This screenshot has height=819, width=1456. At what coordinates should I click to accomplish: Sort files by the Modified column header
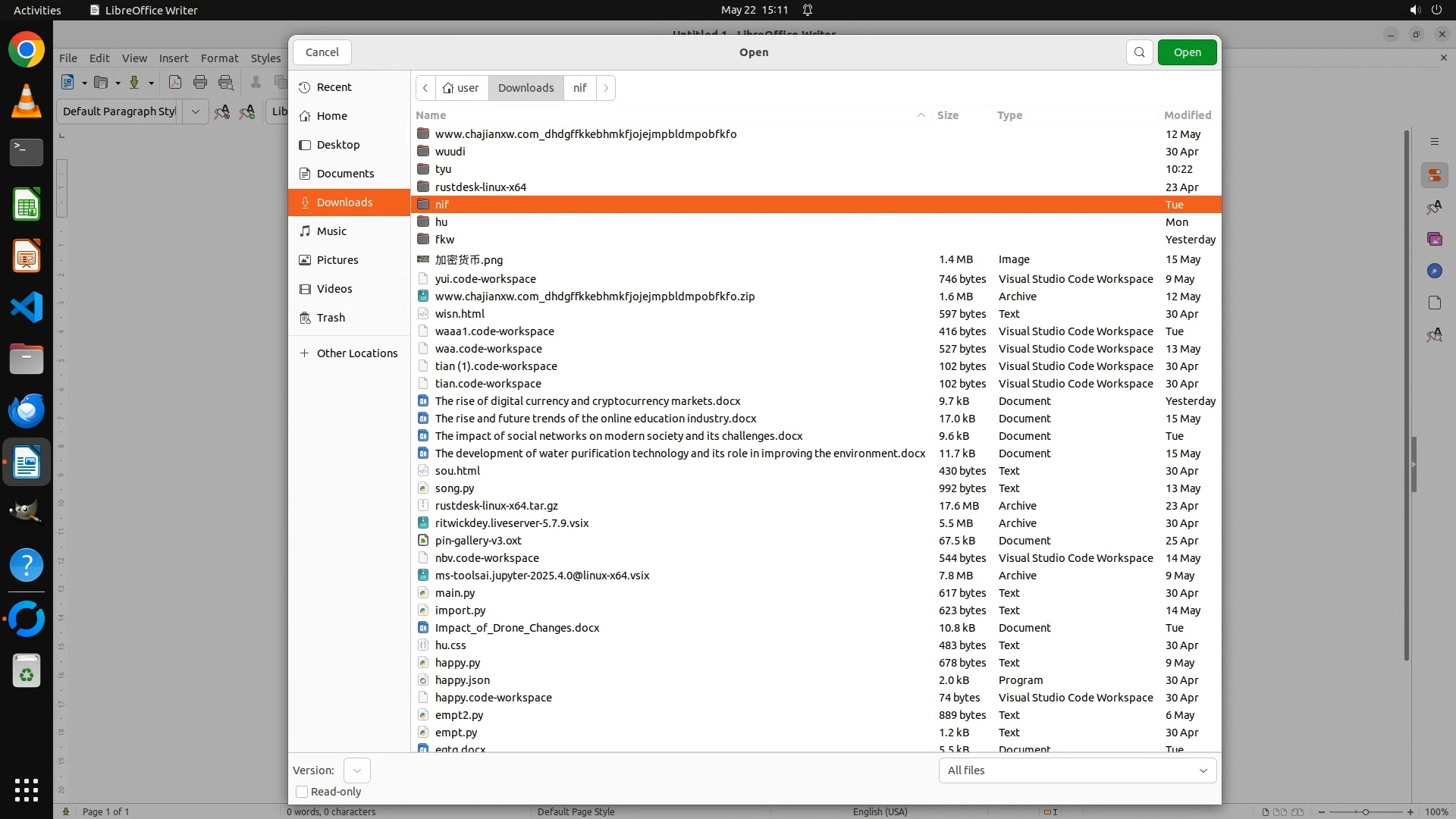click(1187, 115)
